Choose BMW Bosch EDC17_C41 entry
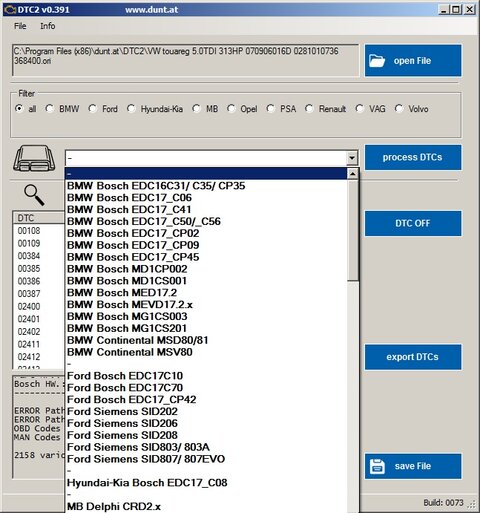This screenshot has width=480, height=513. pos(206,210)
